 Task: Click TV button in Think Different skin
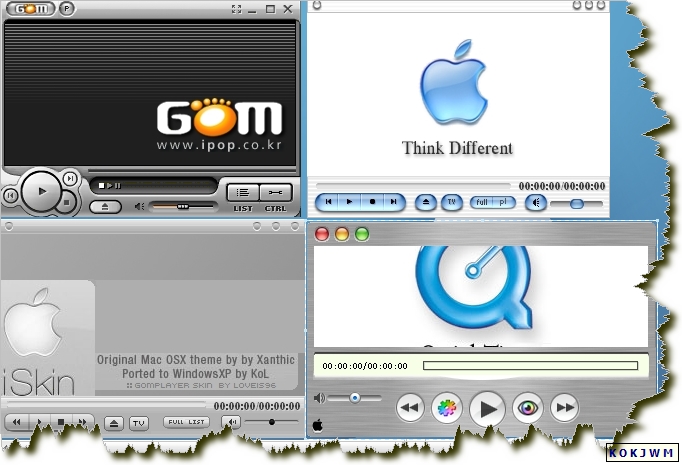coord(451,202)
